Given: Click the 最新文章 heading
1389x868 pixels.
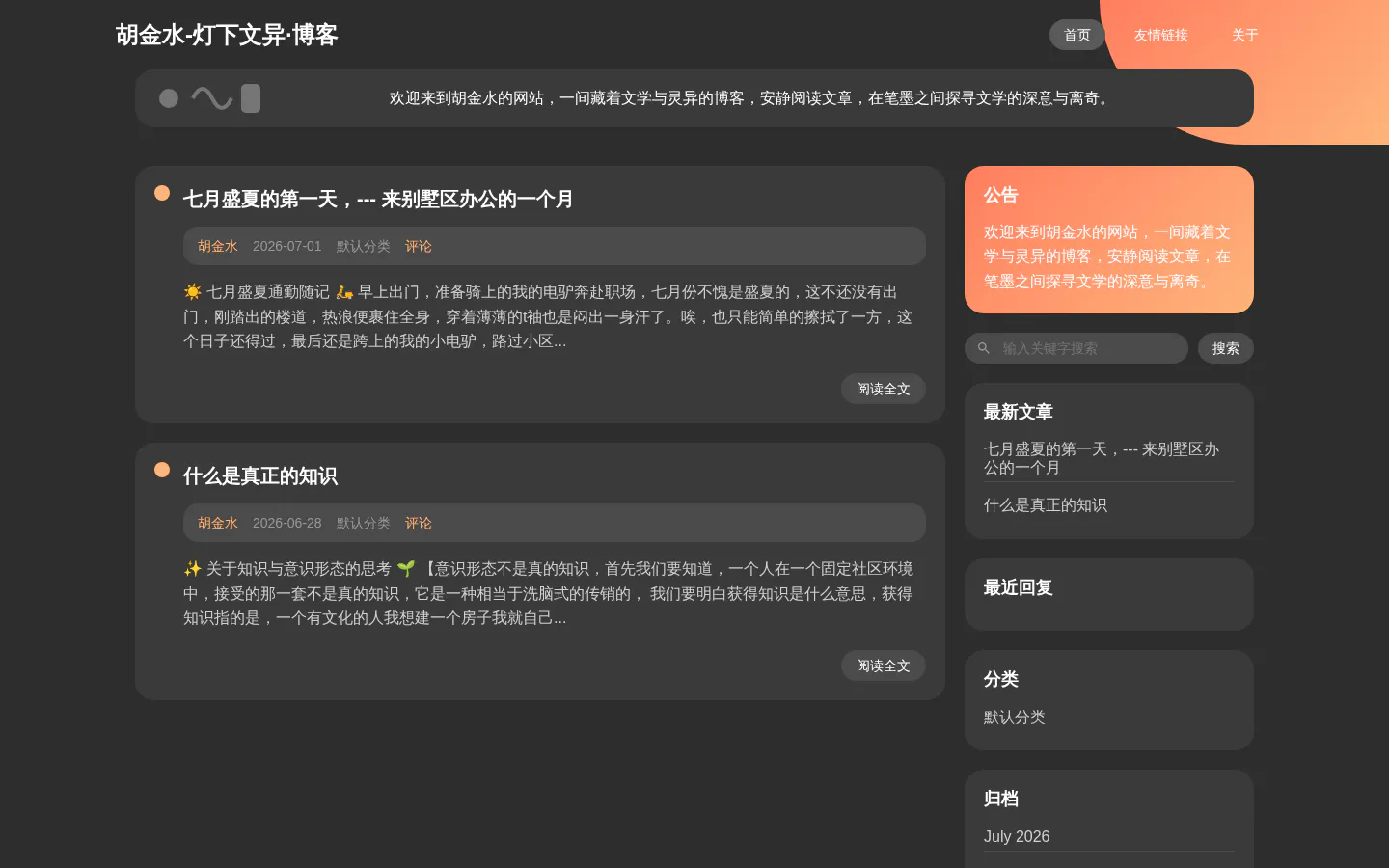Looking at the screenshot, I should pos(1019,413).
